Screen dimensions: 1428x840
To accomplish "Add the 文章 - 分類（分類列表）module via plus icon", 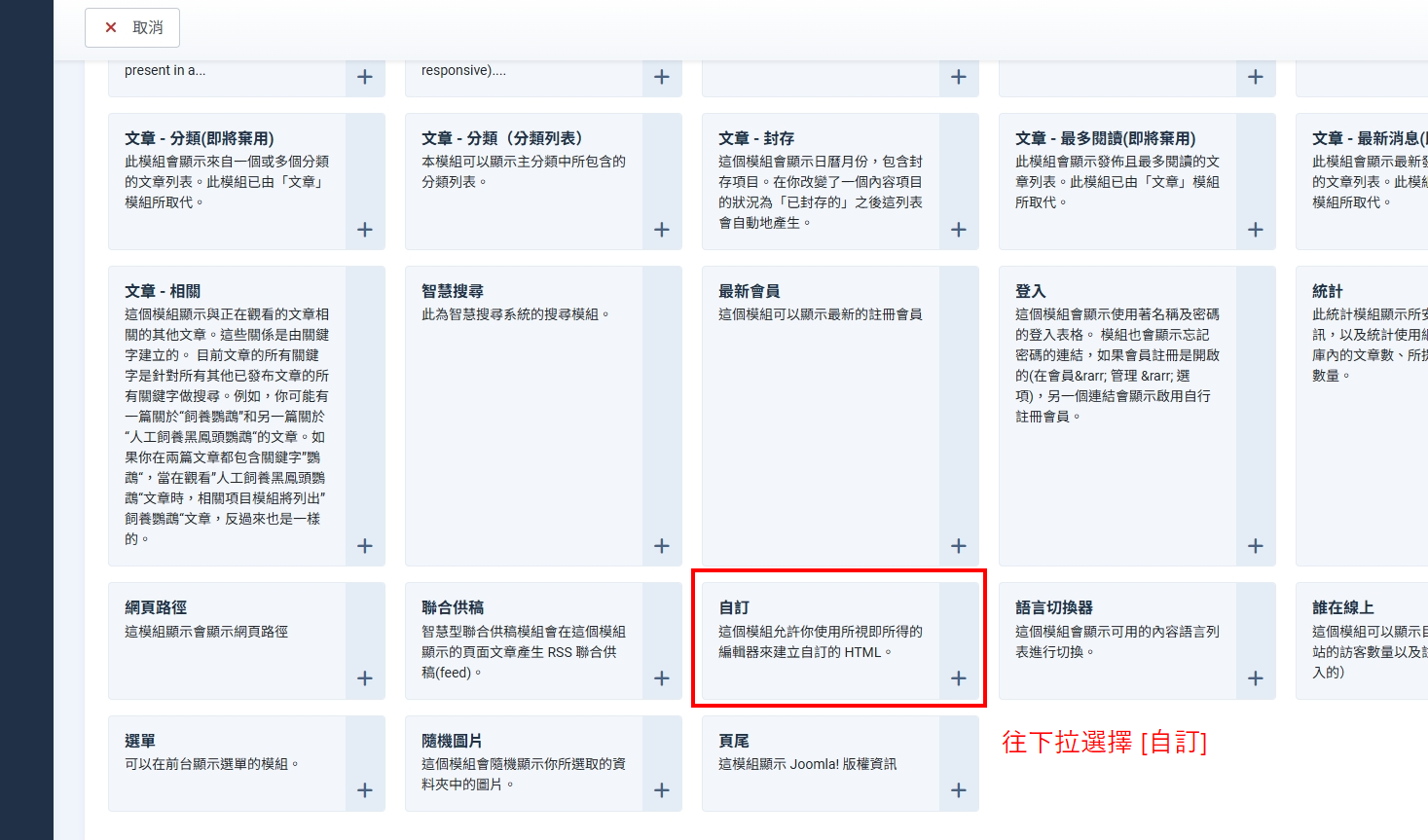I will pos(662,230).
